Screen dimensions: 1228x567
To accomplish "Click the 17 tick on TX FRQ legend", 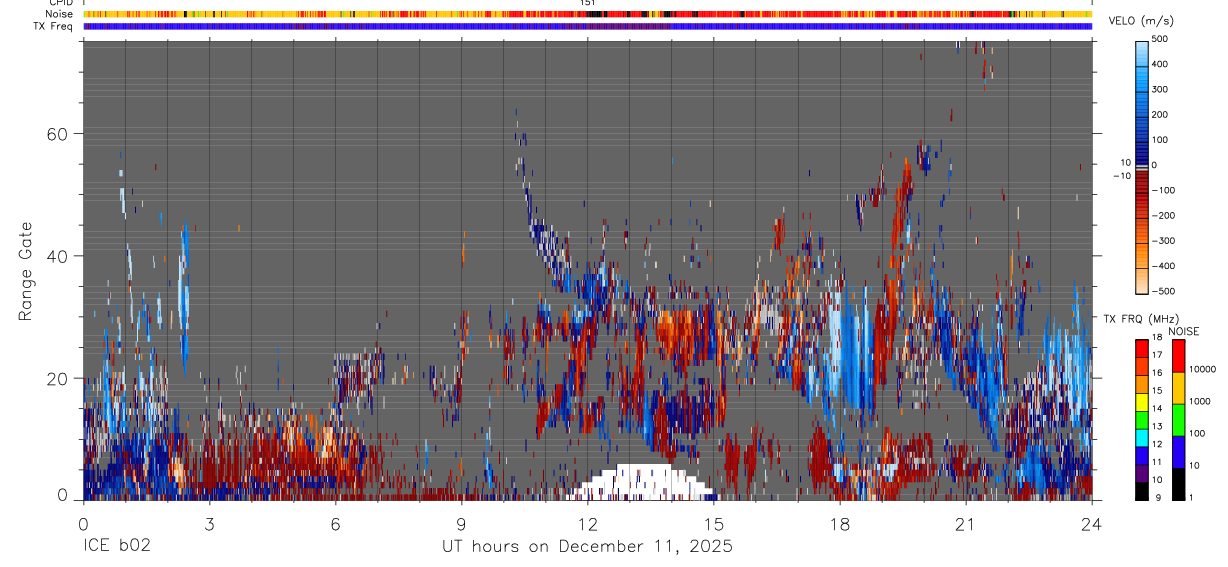I will (x=1156, y=355).
